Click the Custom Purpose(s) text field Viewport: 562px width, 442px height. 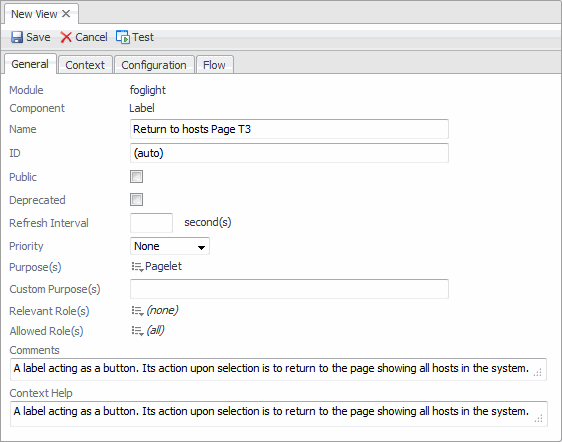tap(289, 289)
